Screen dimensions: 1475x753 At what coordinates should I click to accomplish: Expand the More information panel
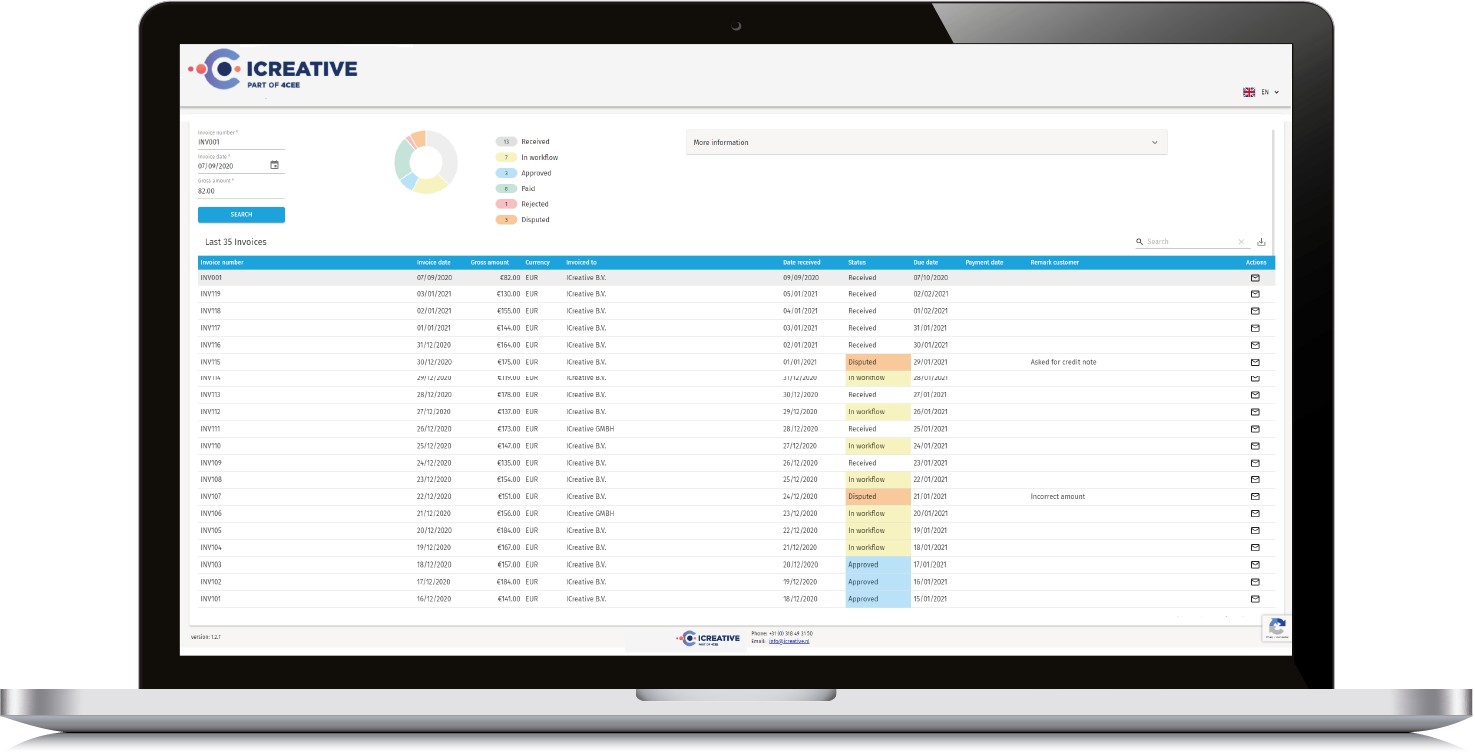[926, 142]
